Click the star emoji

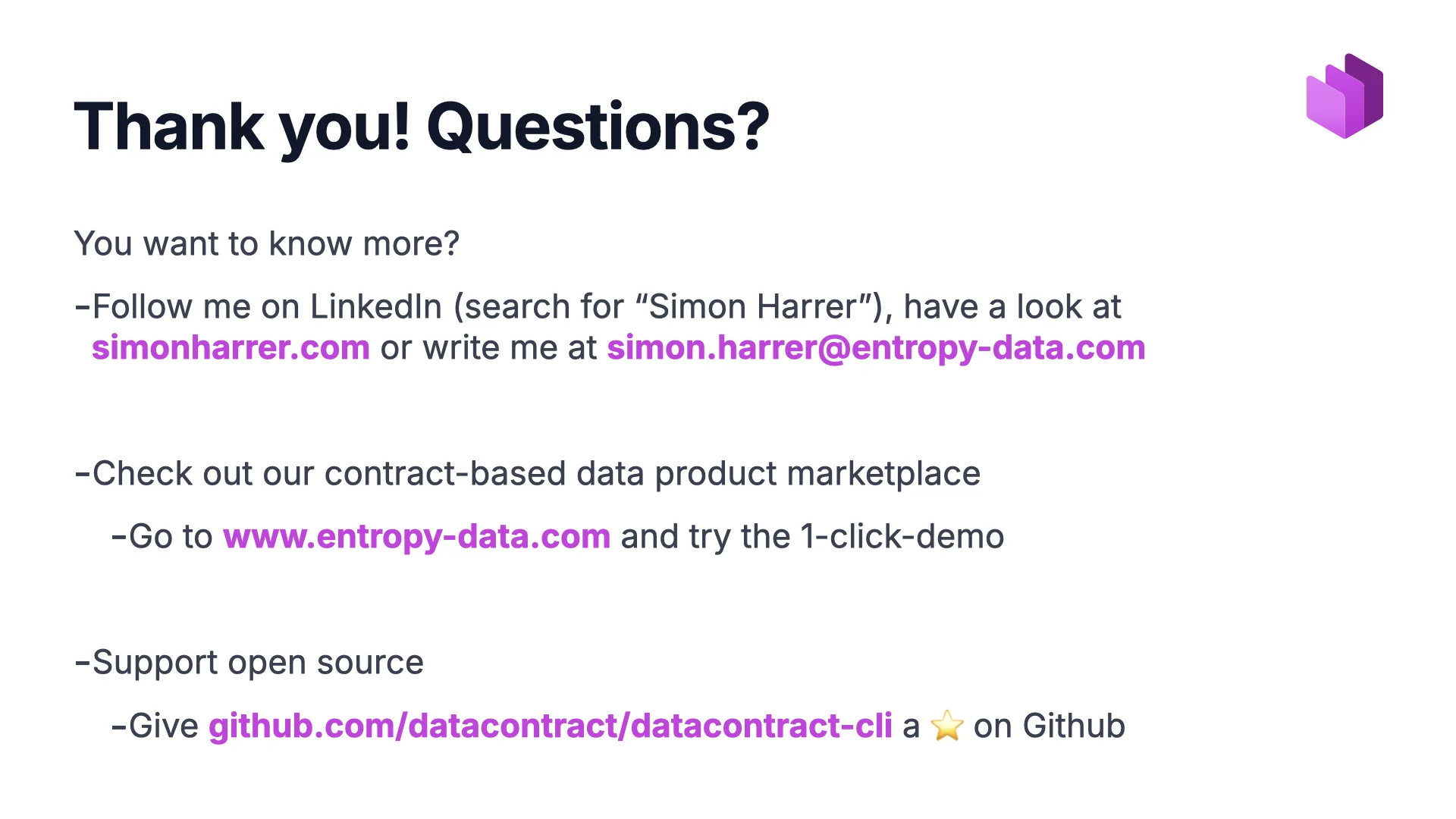[x=947, y=726]
